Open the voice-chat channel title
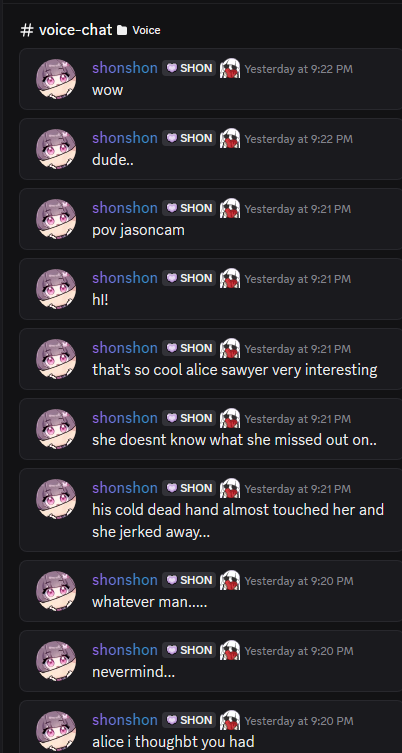Screen dimensions: 402x753 [x=75, y=30]
